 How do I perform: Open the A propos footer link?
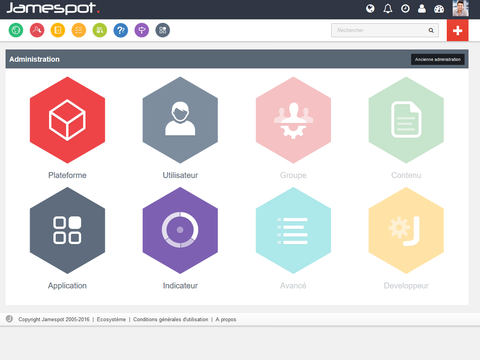[x=226, y=319]
